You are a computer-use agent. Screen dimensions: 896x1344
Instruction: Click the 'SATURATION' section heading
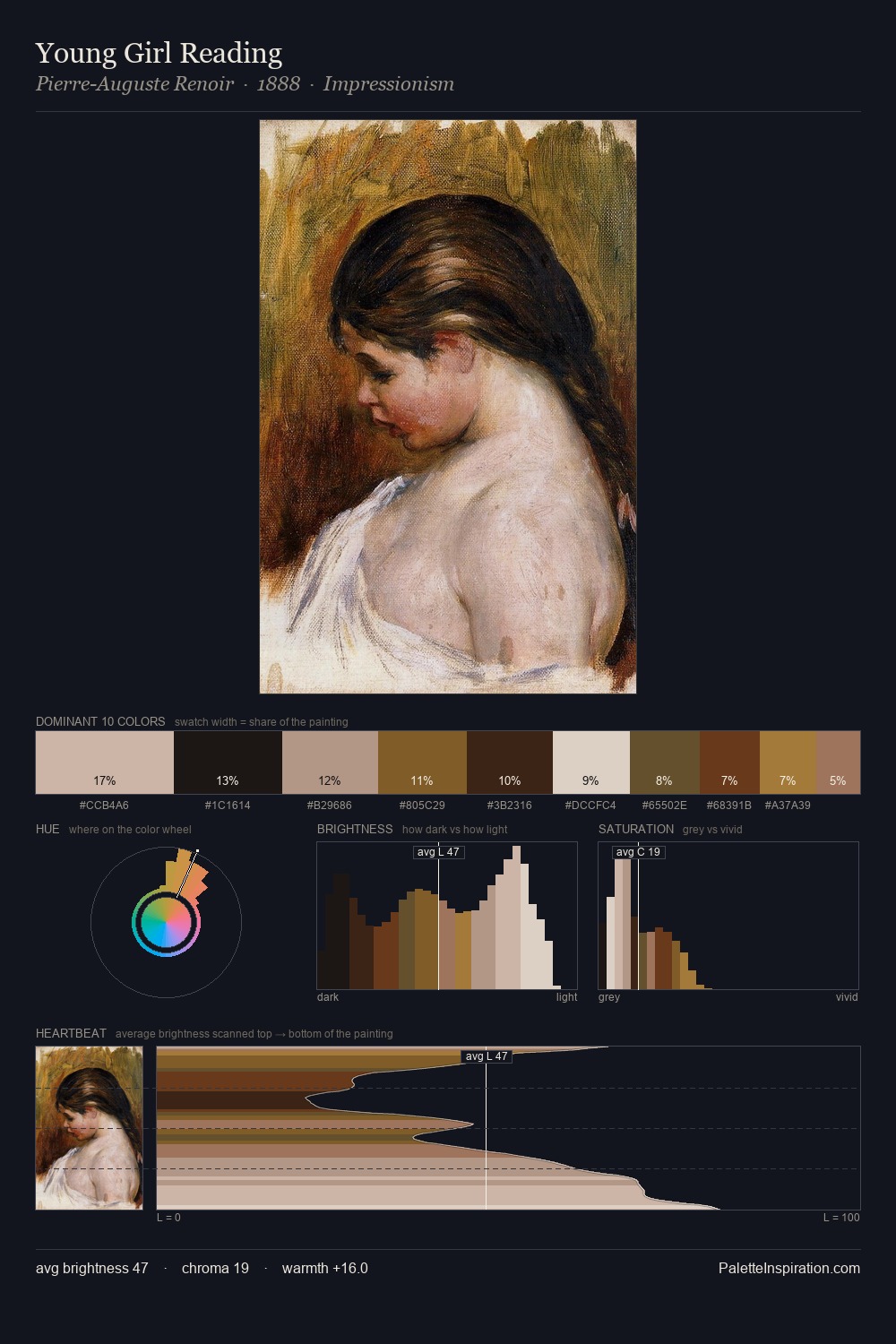(636, 829)
